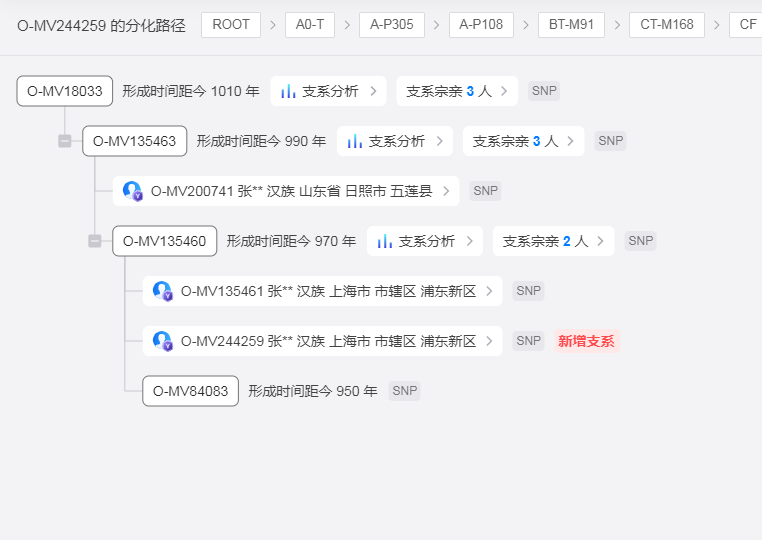762x540 pixels.
Task: Open 支系宗亲 3 人 for O-MV135463
Action: pos(523,141)
